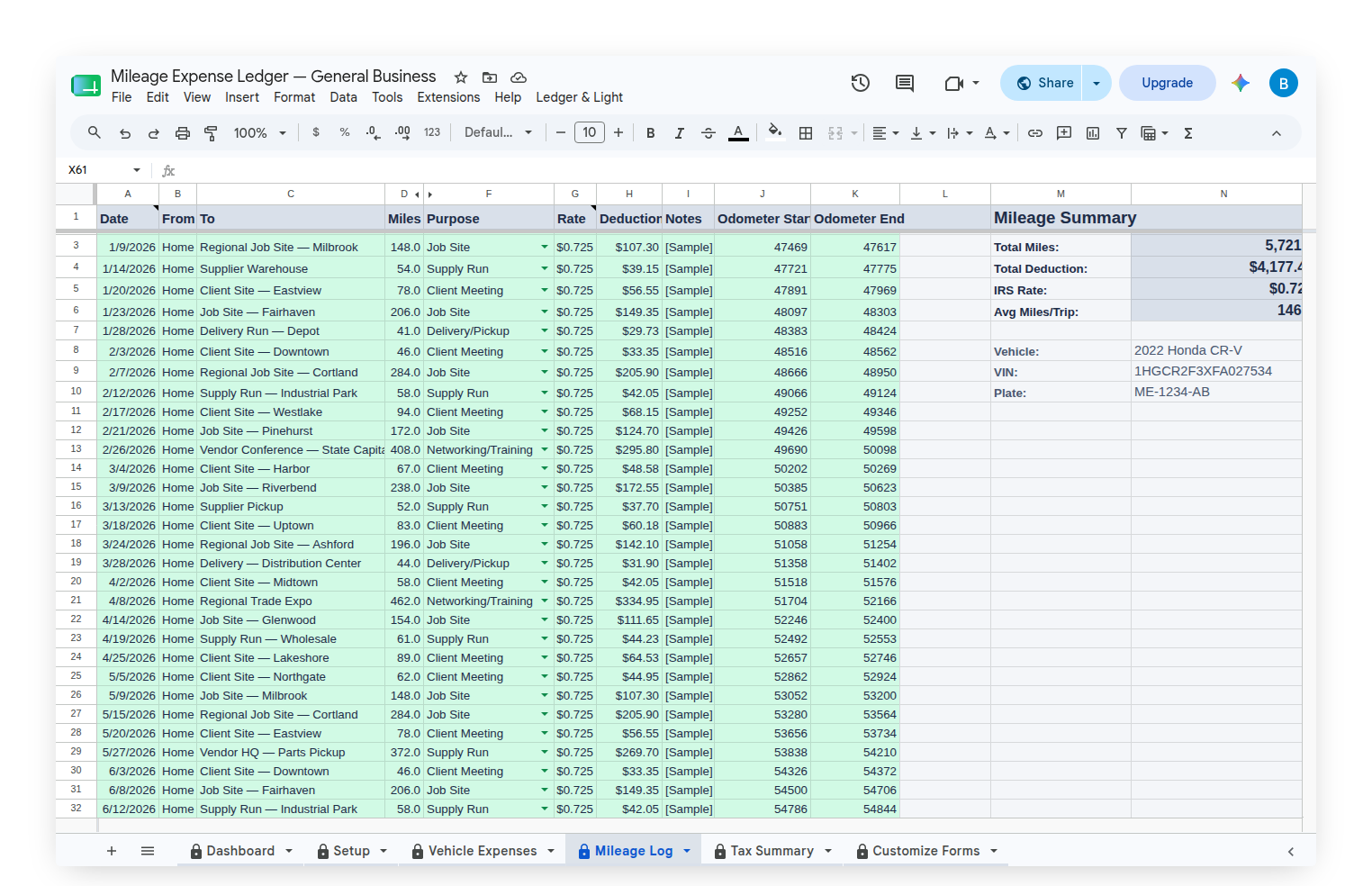1372x886 pixels.
Task: Open Purpose dropdown for Supplier Warehouse row
Action: point(545,268)
